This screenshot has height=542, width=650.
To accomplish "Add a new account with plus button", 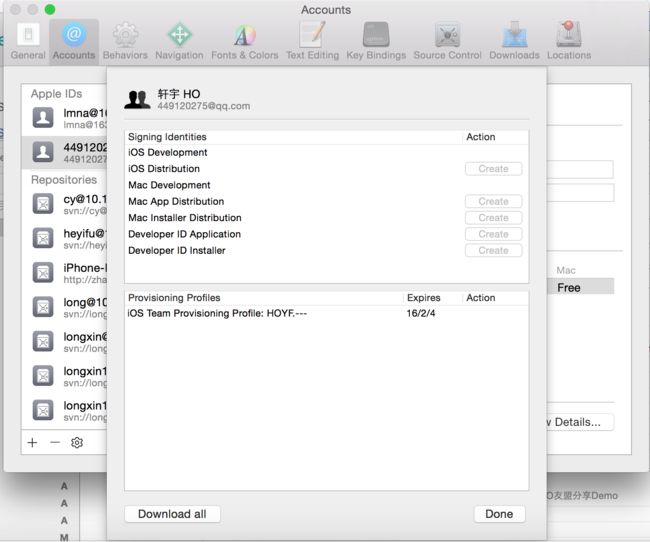I will (32, 442).
